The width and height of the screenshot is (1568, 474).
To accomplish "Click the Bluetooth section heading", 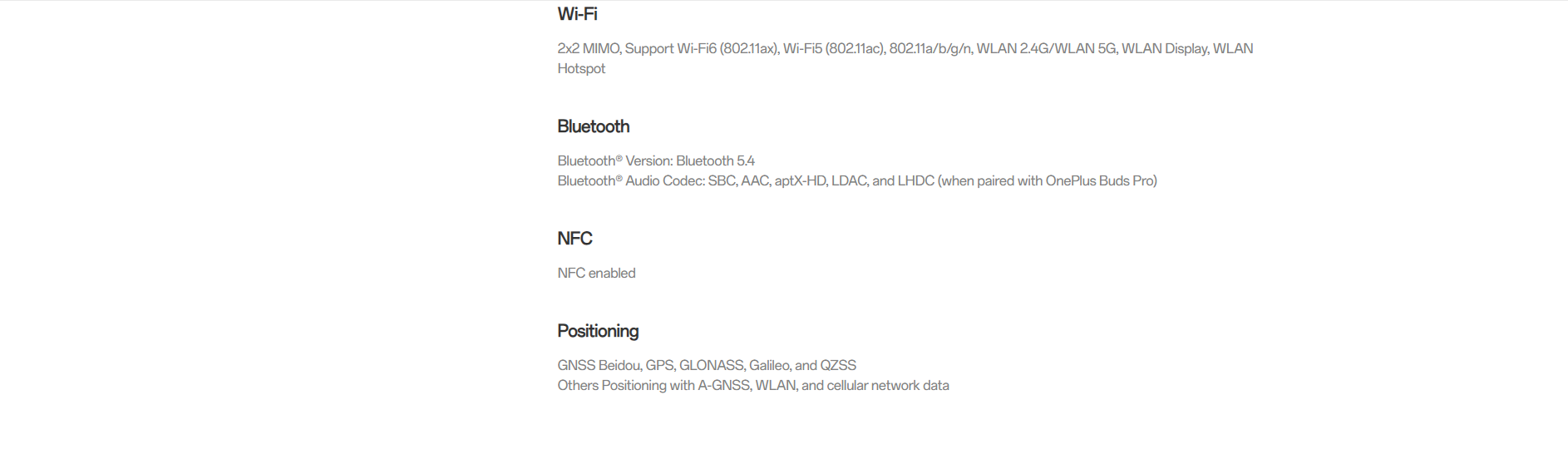I will tap(593, 126).
